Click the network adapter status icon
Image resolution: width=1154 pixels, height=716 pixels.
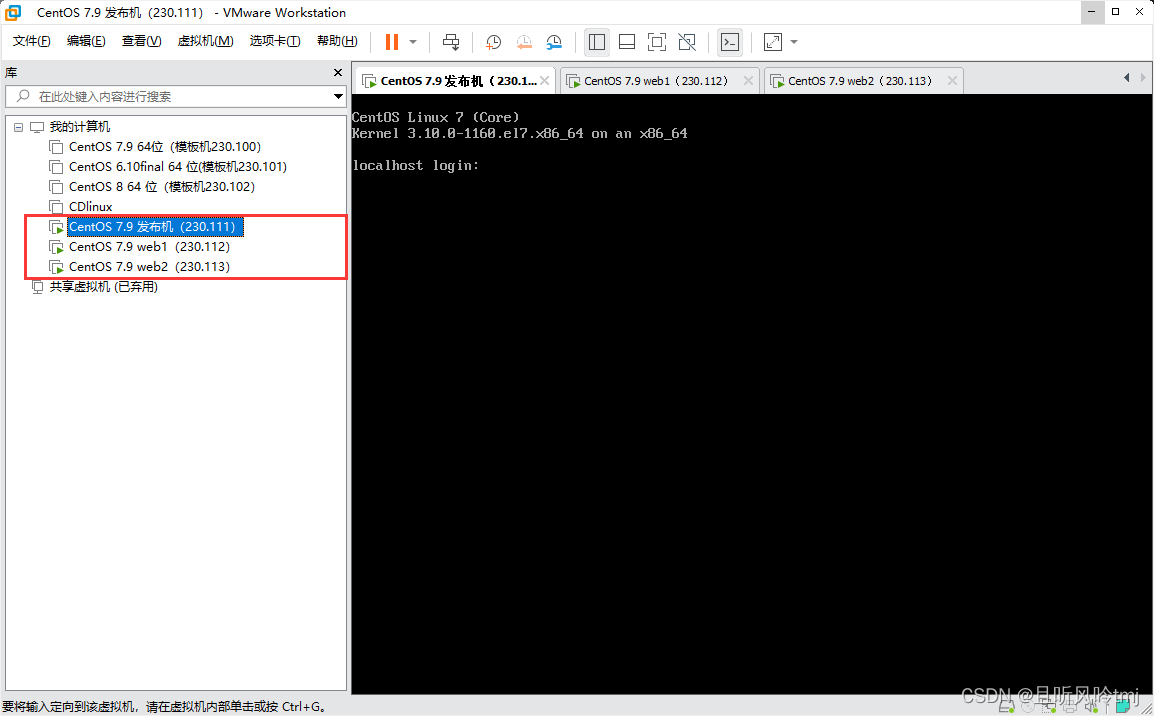click(x=1049, y=707)
